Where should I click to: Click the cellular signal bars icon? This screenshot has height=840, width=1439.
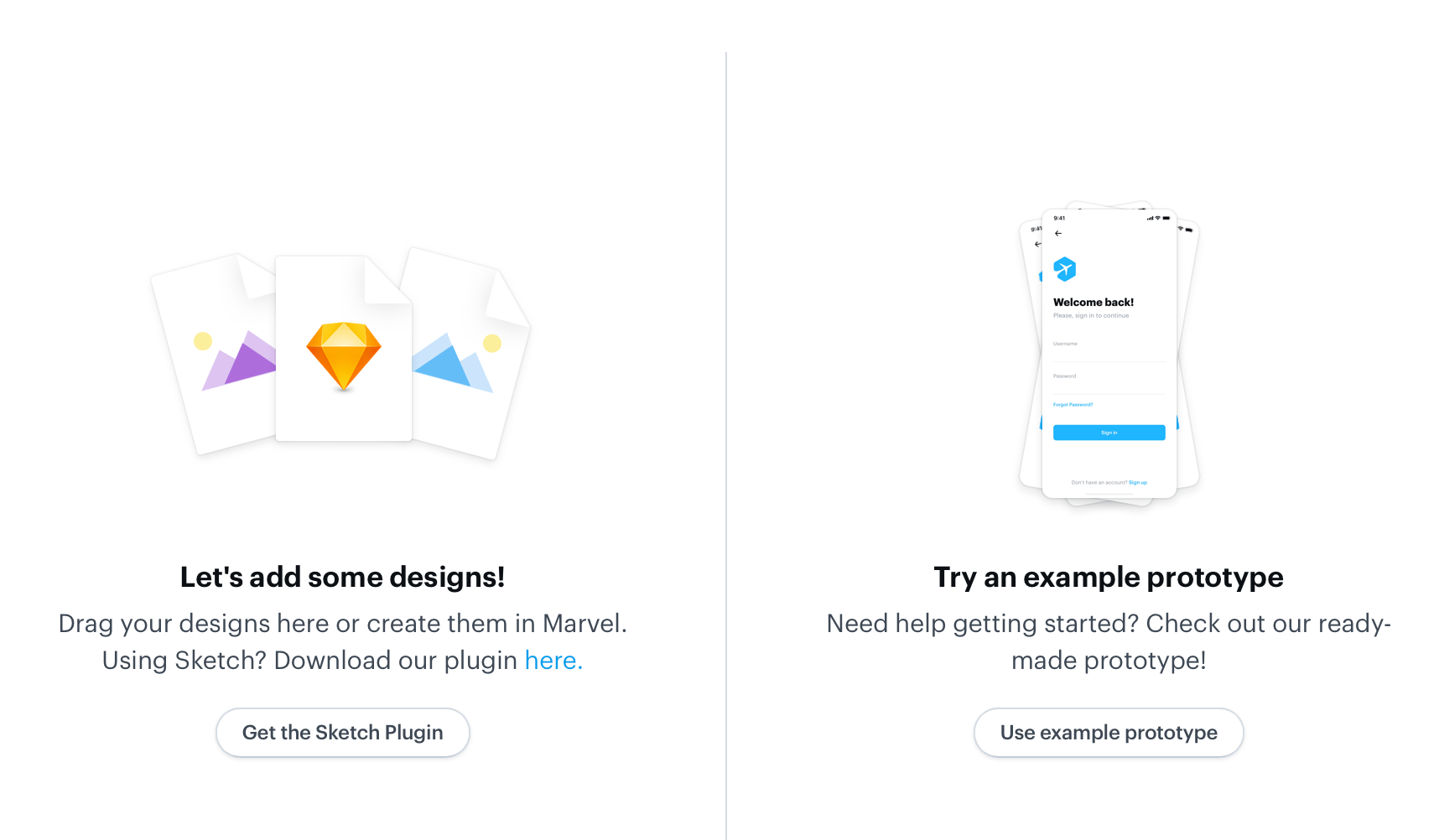tap(1150, 219)
